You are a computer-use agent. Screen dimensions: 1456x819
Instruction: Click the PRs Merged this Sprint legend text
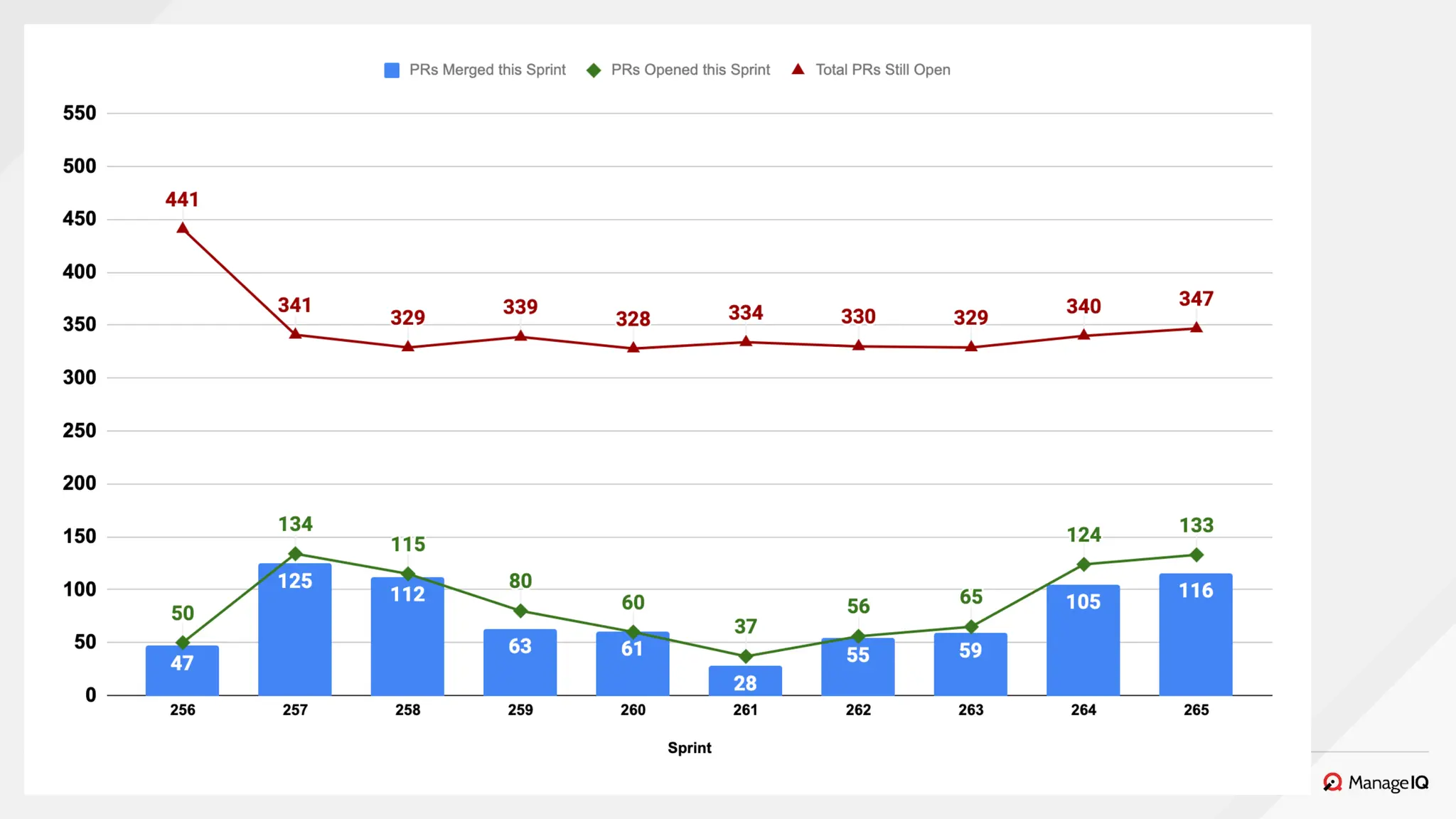pos(487,70)
